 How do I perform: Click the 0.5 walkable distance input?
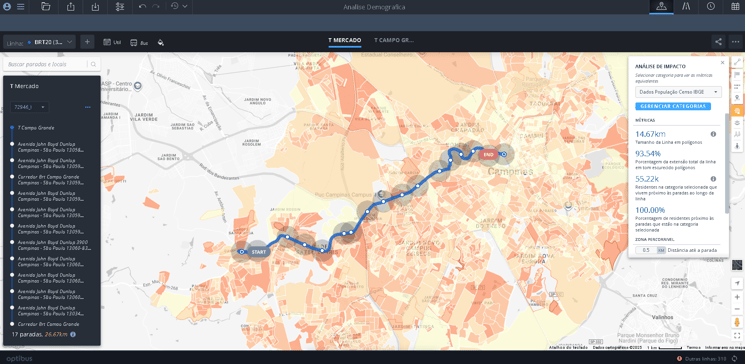click(x=646, y=250)
